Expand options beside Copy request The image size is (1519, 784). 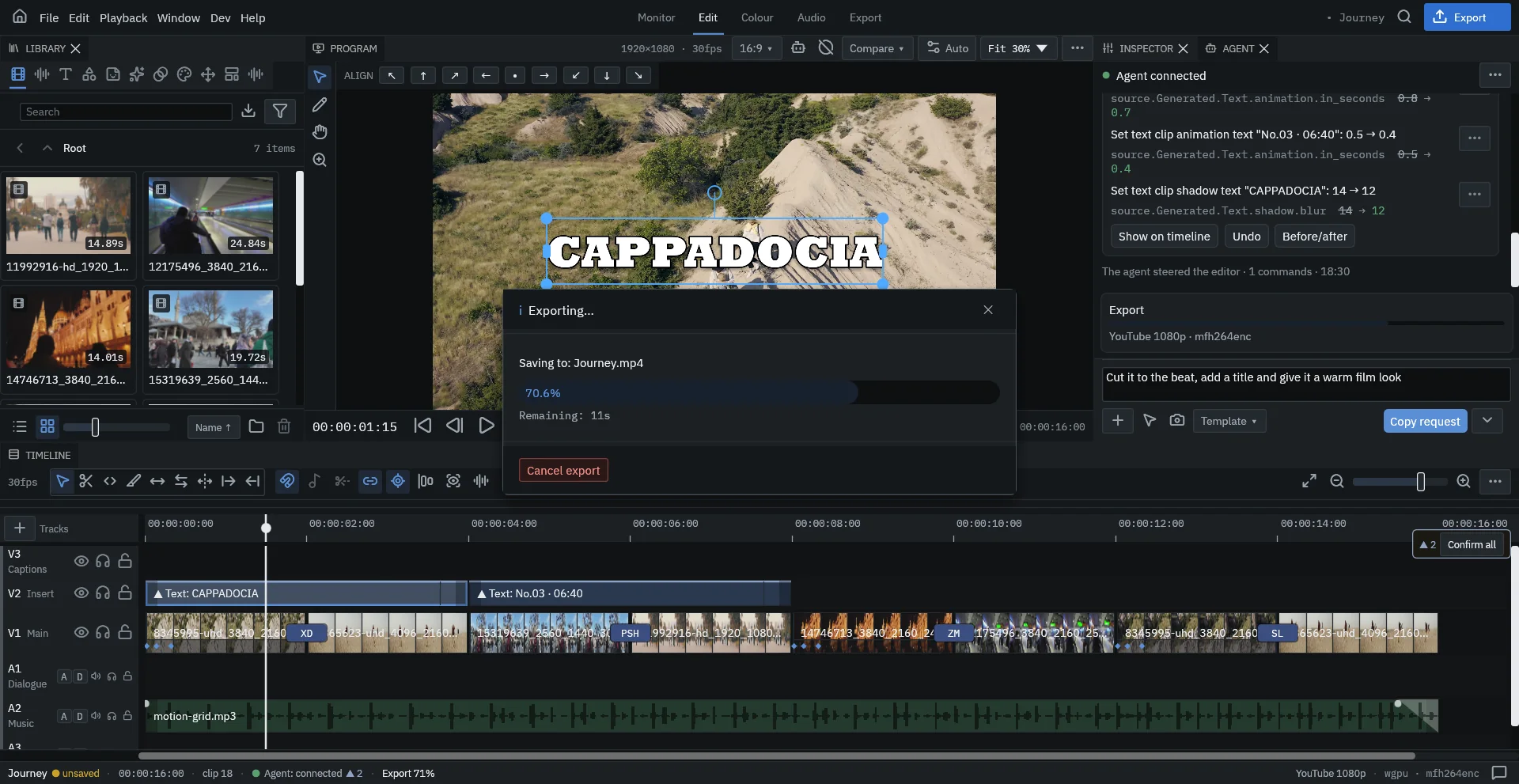pos(1487,421)
